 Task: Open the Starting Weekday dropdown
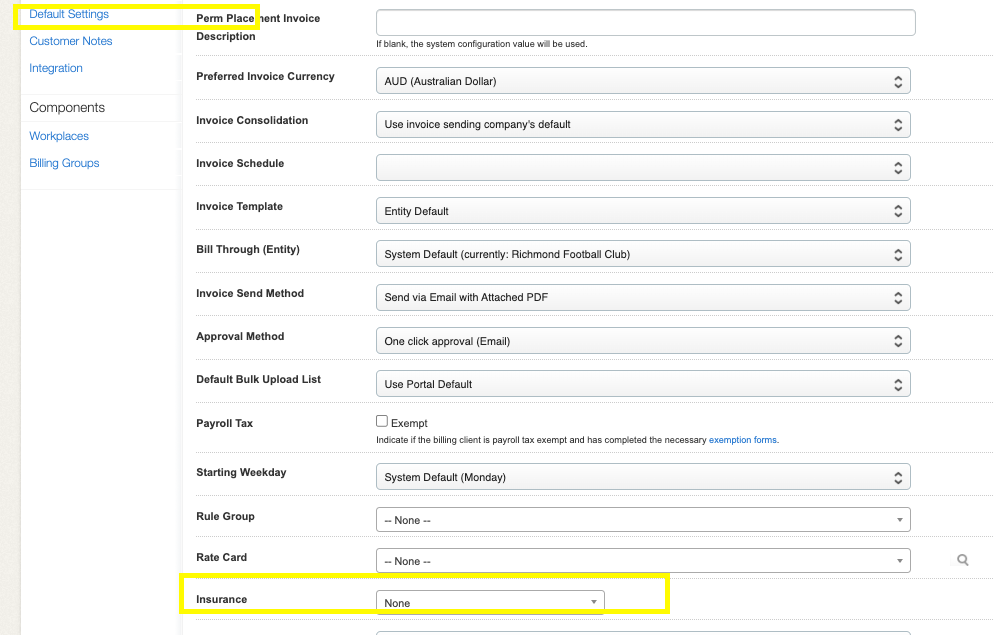click(x=643, y=477)
